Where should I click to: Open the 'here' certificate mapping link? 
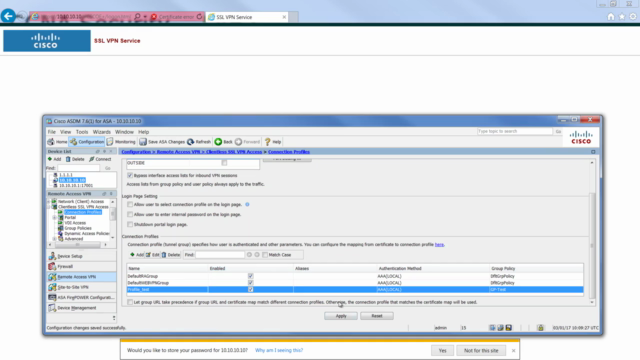pyautogui.click(x=439, y=244)
